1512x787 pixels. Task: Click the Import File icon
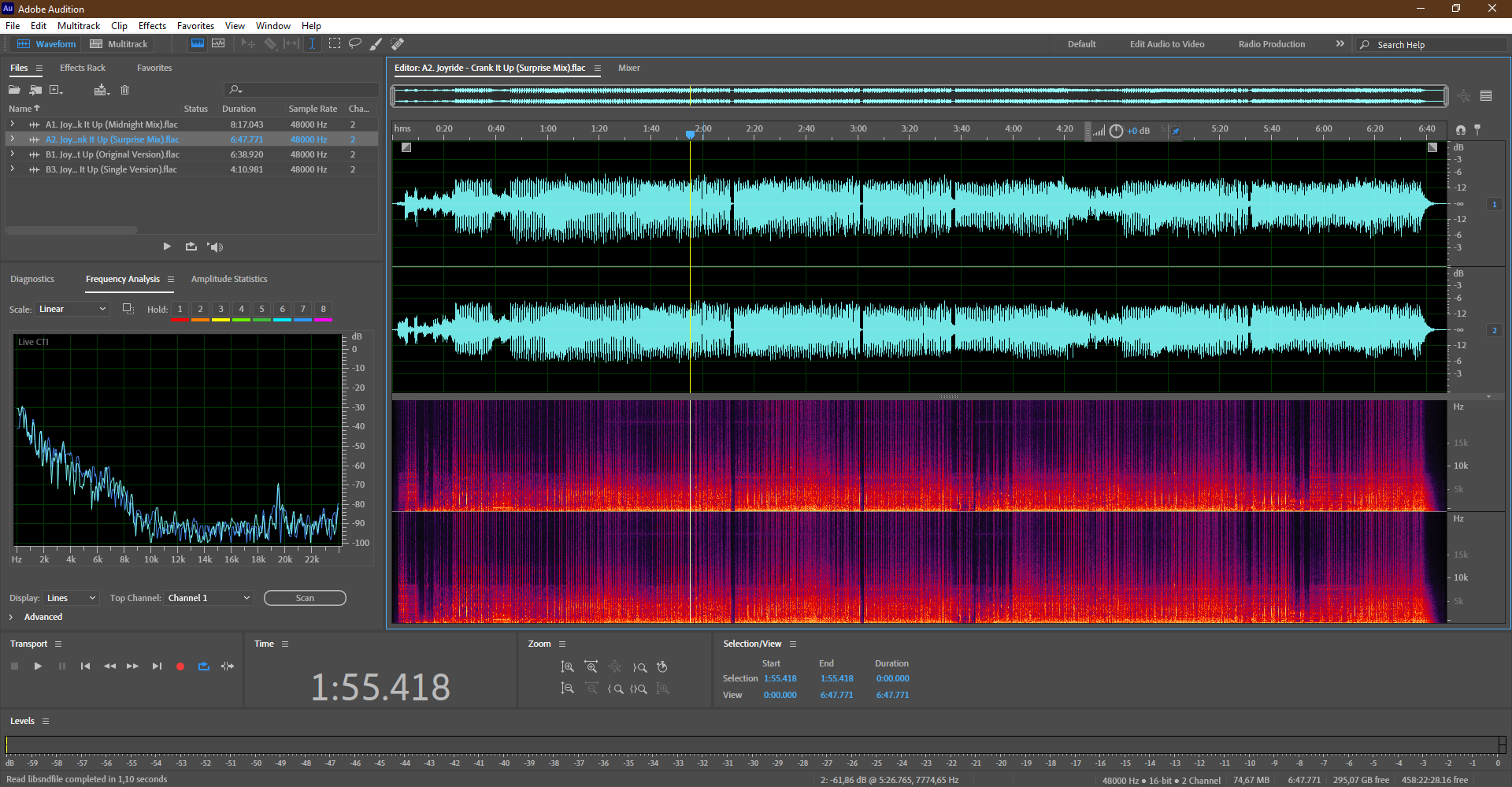click(x=35, y=90)
